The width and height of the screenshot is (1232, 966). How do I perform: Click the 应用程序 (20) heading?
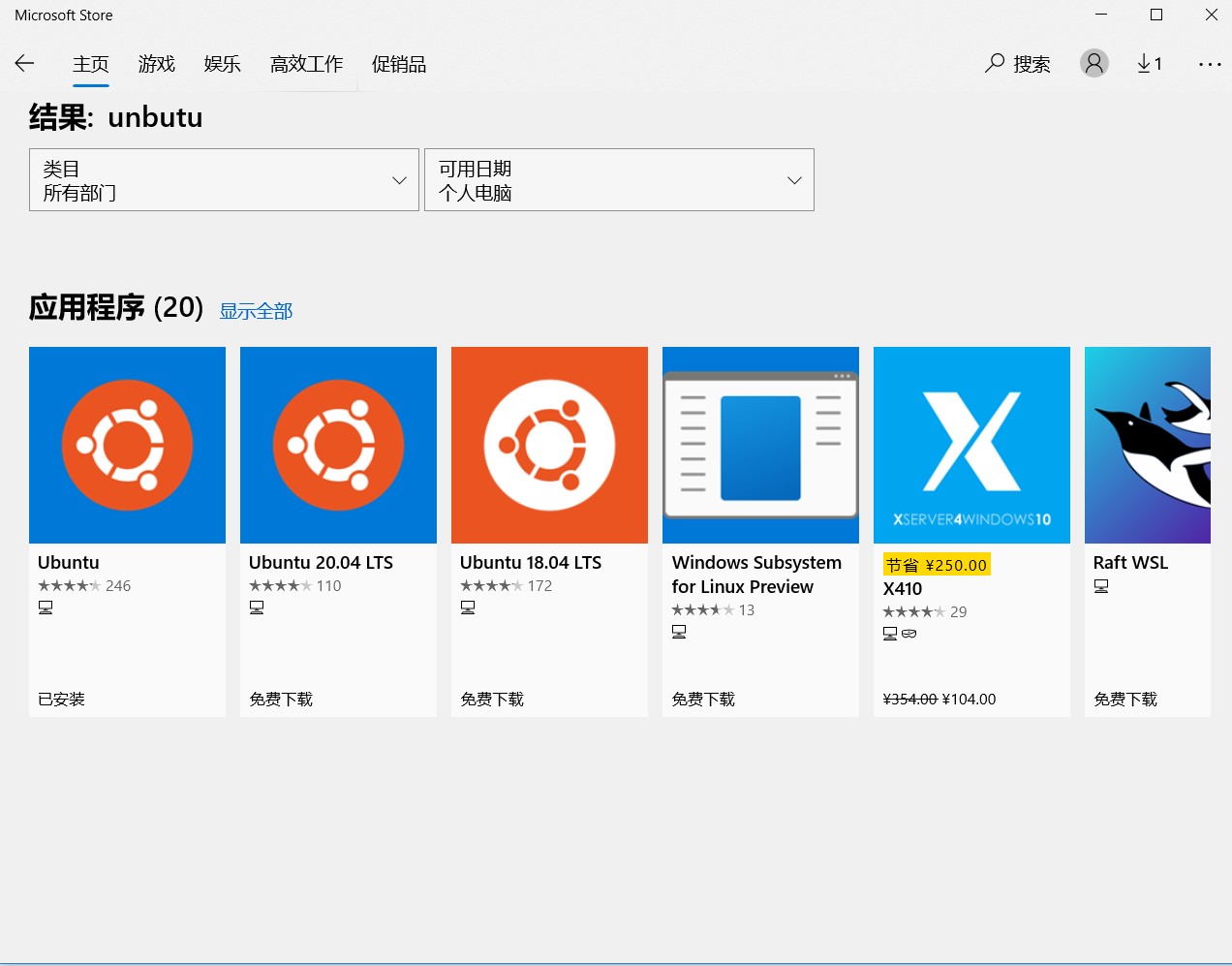(x=116, y=308)
